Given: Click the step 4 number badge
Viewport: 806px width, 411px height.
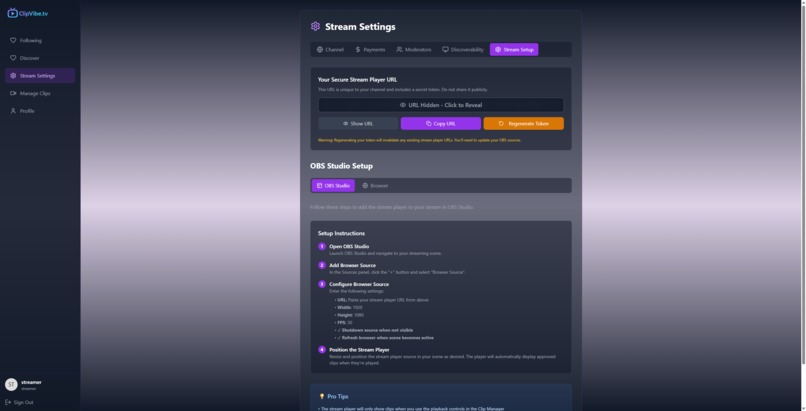Looking at the screenshot, I should click(322, 349).
